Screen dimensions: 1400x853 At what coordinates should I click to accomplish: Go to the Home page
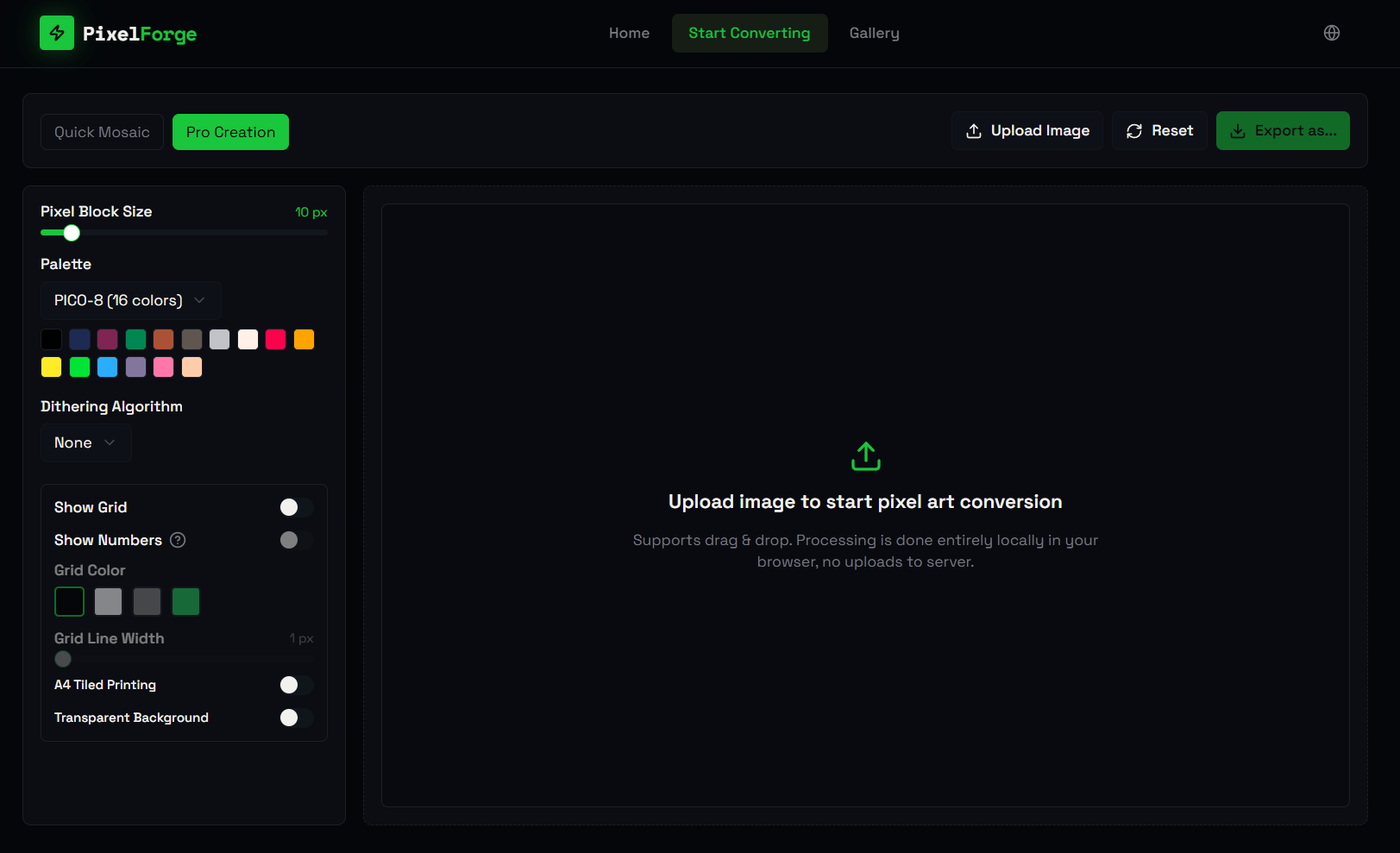[629, 33]
